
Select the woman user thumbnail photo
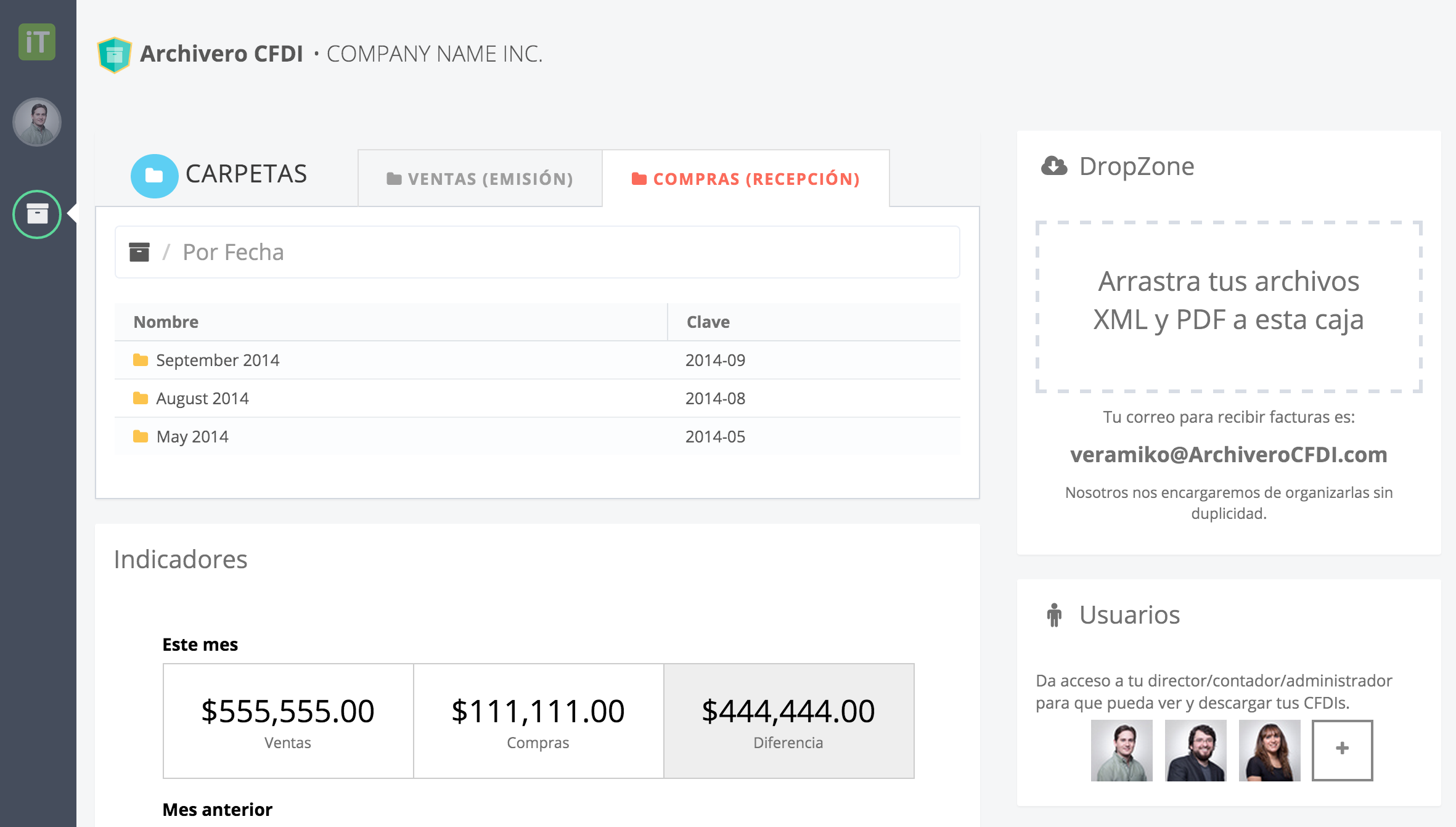(x=1269, y=750)
